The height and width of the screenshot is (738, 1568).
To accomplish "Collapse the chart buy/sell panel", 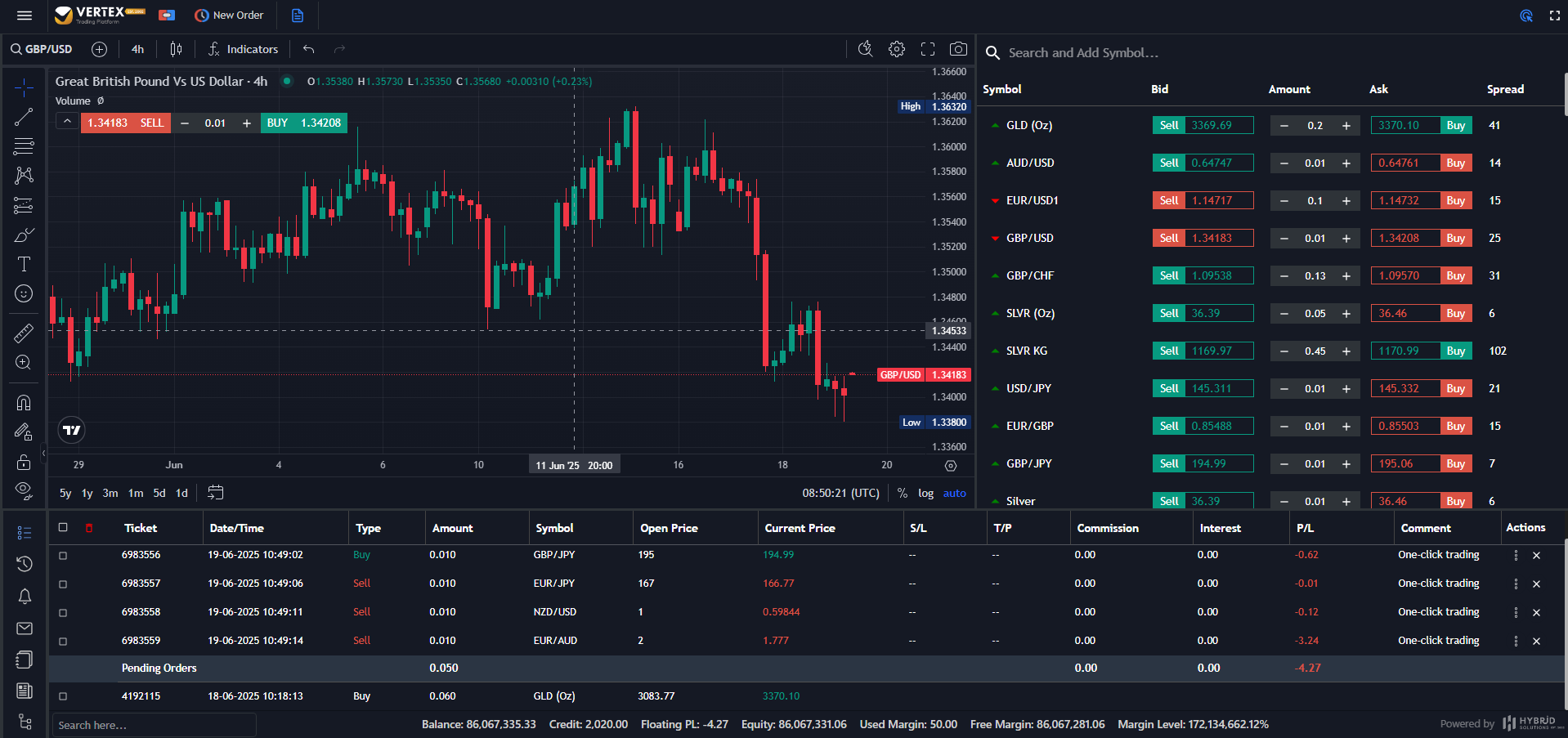I will pyautogui.click(x=67, y=123).
